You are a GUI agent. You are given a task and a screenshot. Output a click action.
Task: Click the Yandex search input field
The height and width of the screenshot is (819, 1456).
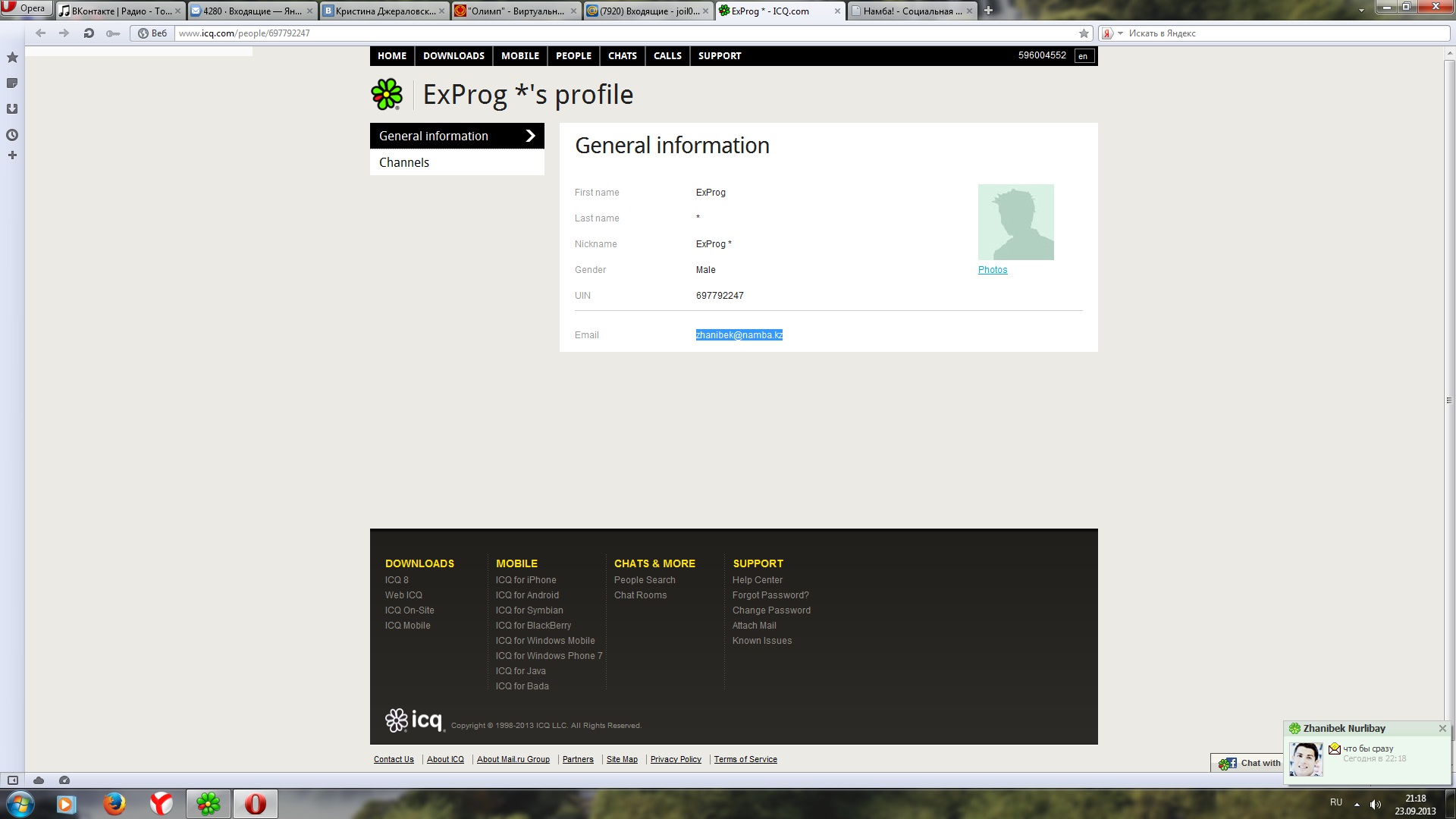[1287, 33]
